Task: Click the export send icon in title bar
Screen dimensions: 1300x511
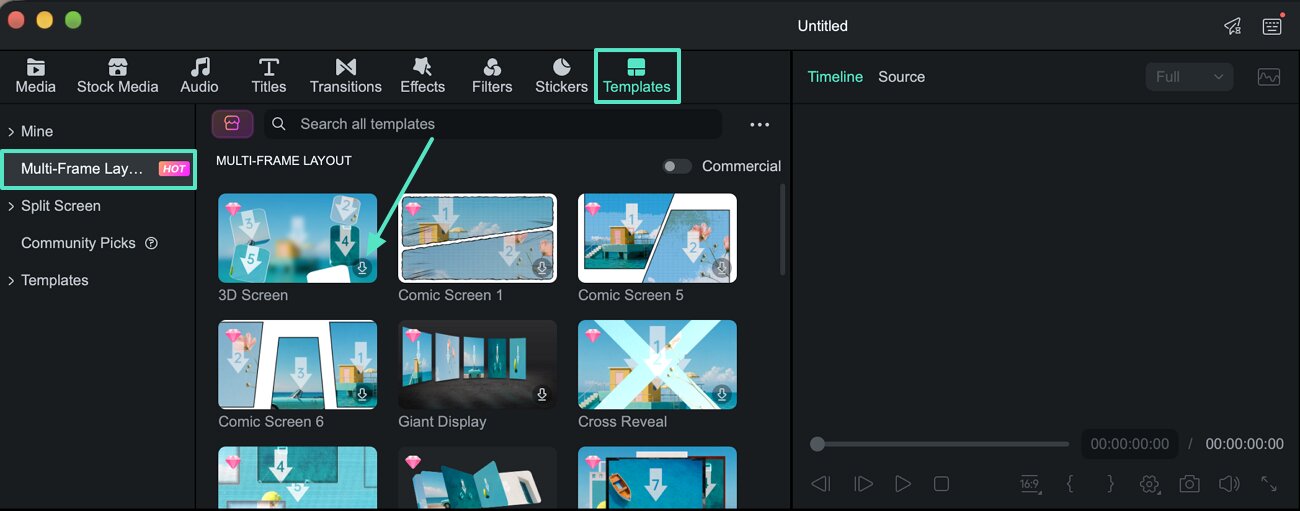Action: click(x=1233, y=26)
